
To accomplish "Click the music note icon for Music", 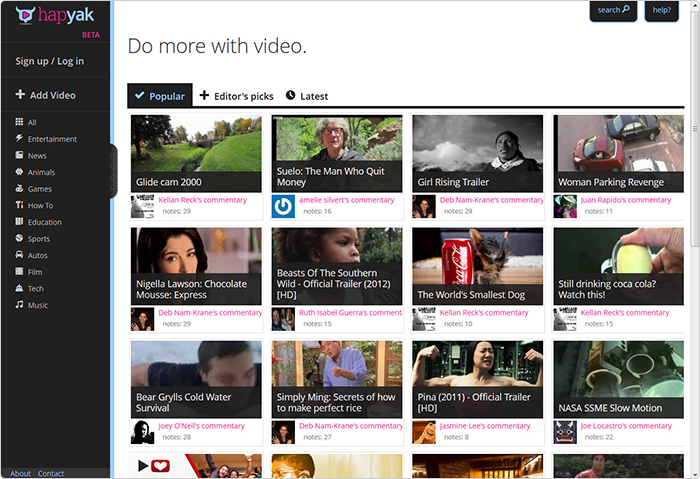I will click(19, 304).
